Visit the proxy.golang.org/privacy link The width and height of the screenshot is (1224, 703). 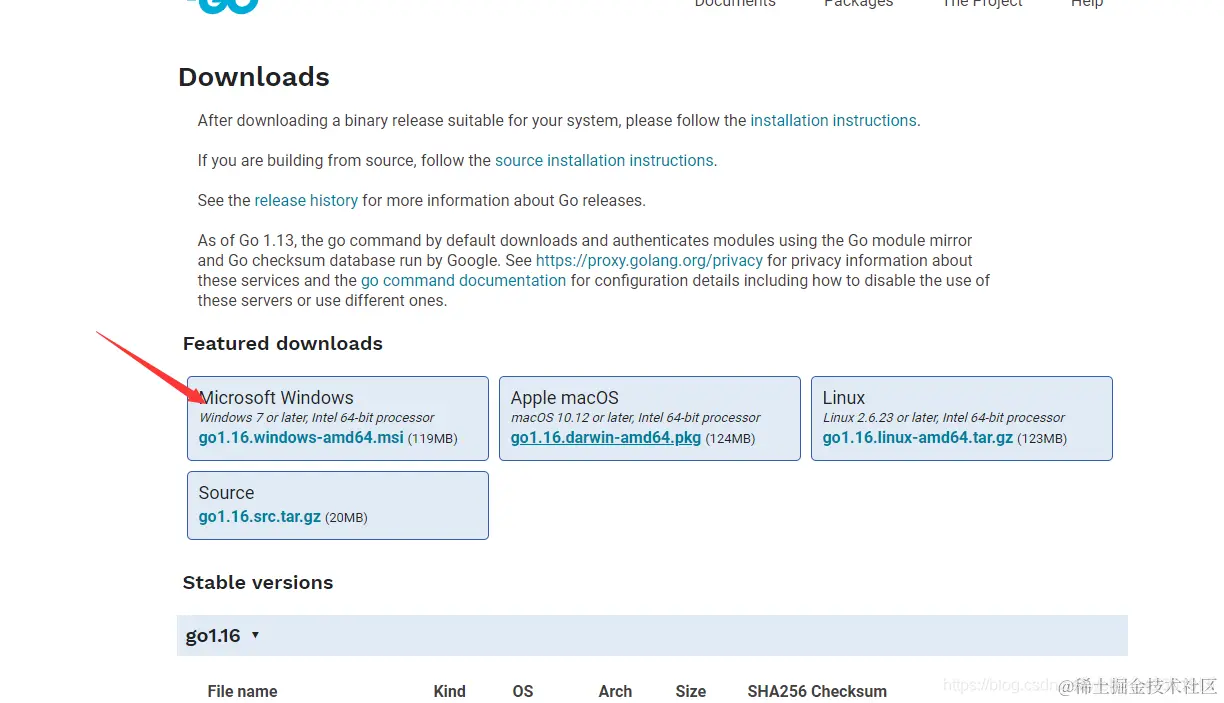click(x=649, y=260)
